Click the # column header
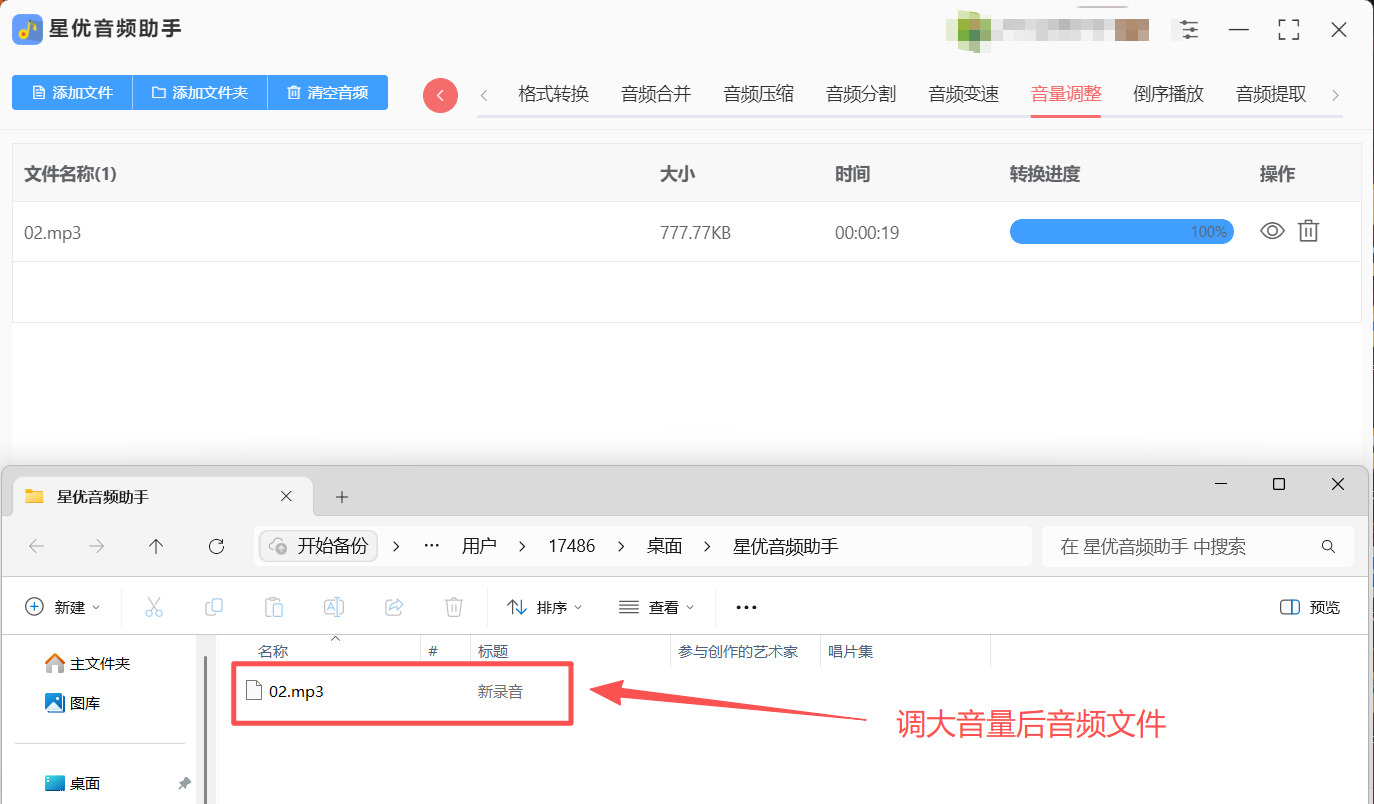Viewport: 1374px width, 804px height. pos(433,651)
